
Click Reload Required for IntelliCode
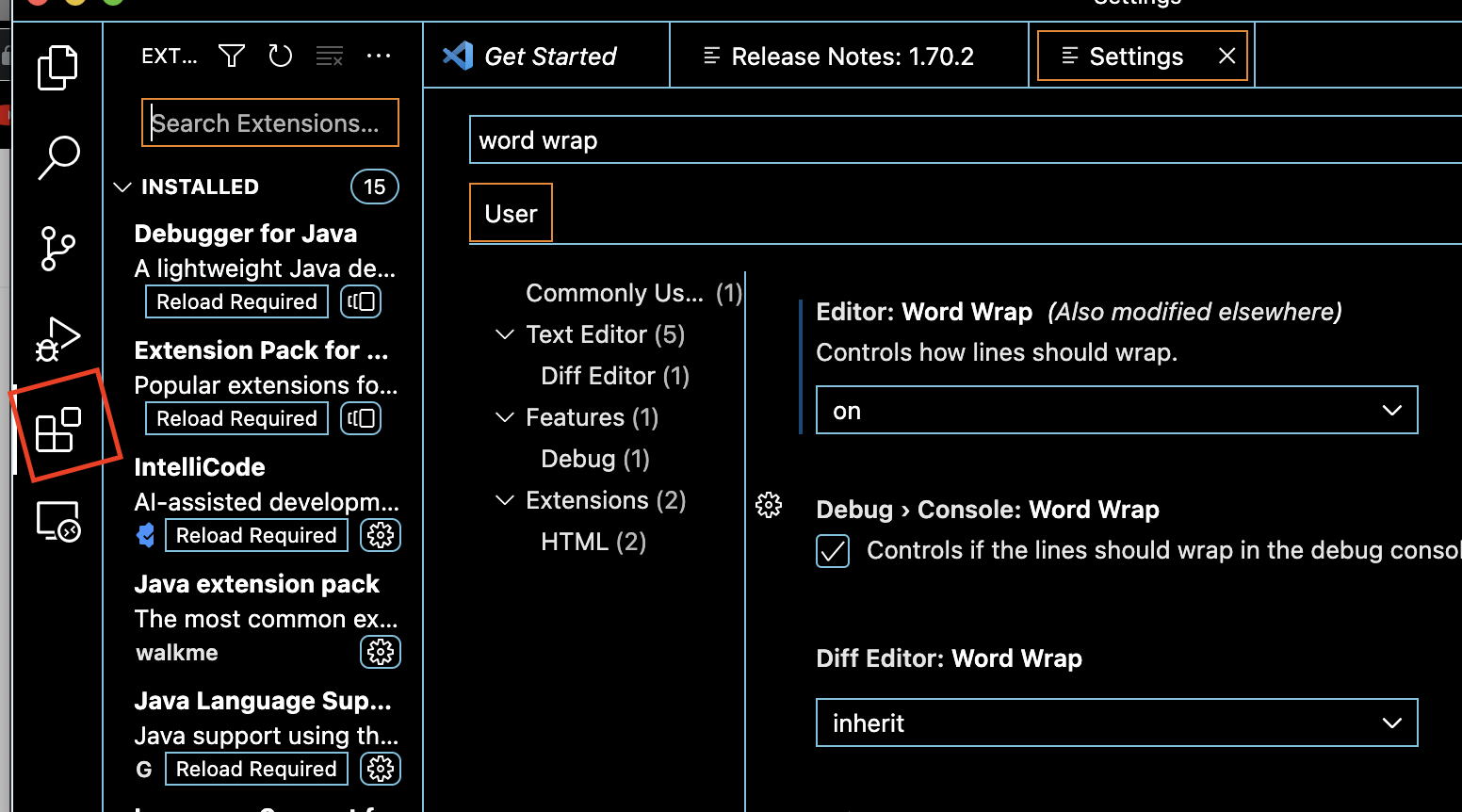(x=256, y=535)
